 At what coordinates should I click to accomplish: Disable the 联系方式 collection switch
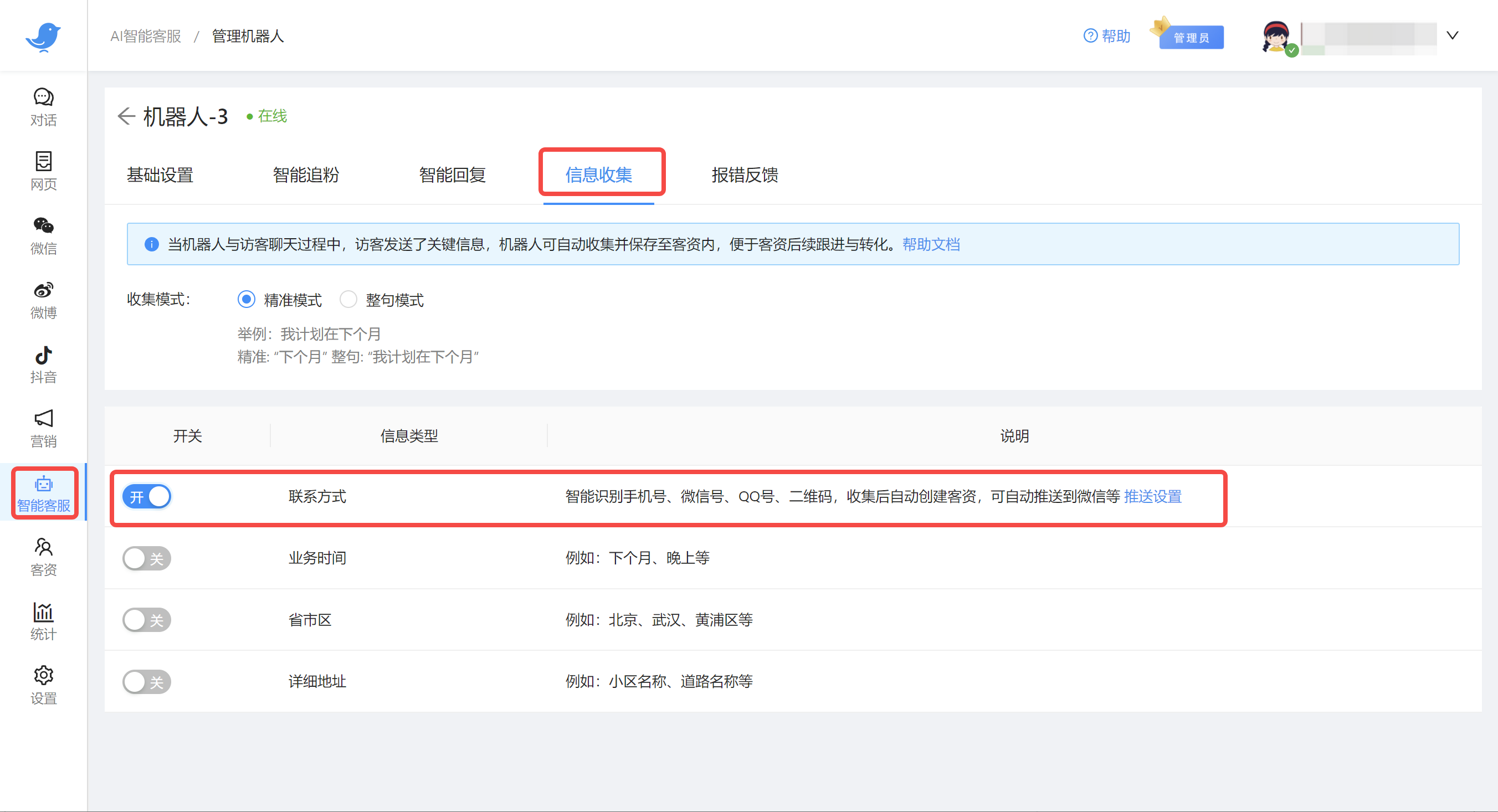(147, 496)
